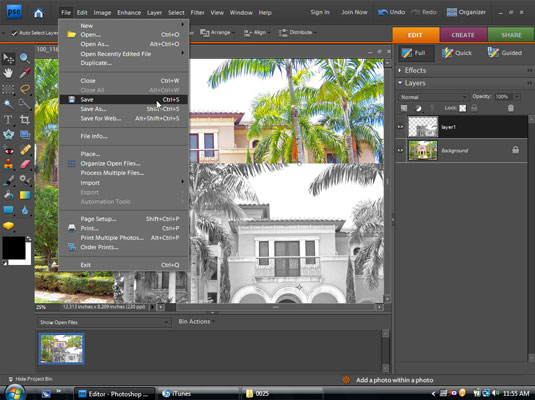Image resolution: width=535 pixels, height=400 pixels.
Task: Open the Normal blend mode dropdown
Action: pyautogui.click(x=433, y=97)
